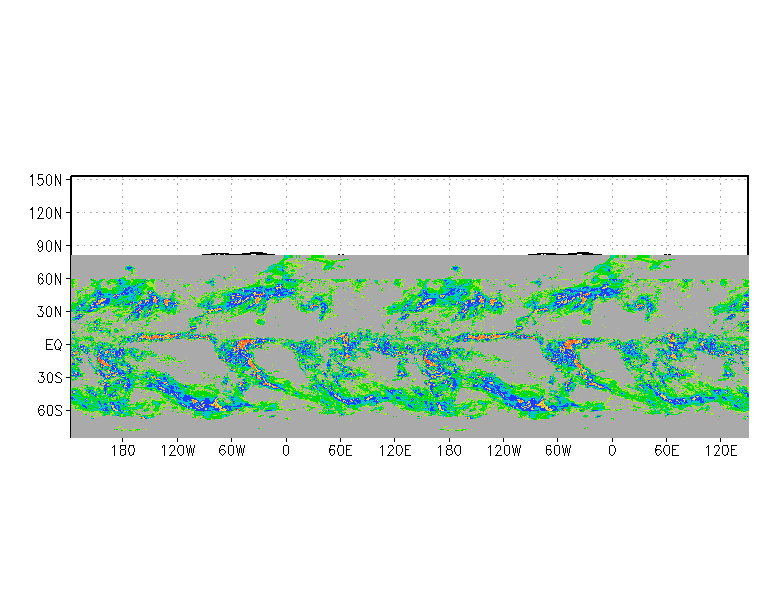Click the leftmost 120E longitude label
Screen dimensions: 784x612
394,451
